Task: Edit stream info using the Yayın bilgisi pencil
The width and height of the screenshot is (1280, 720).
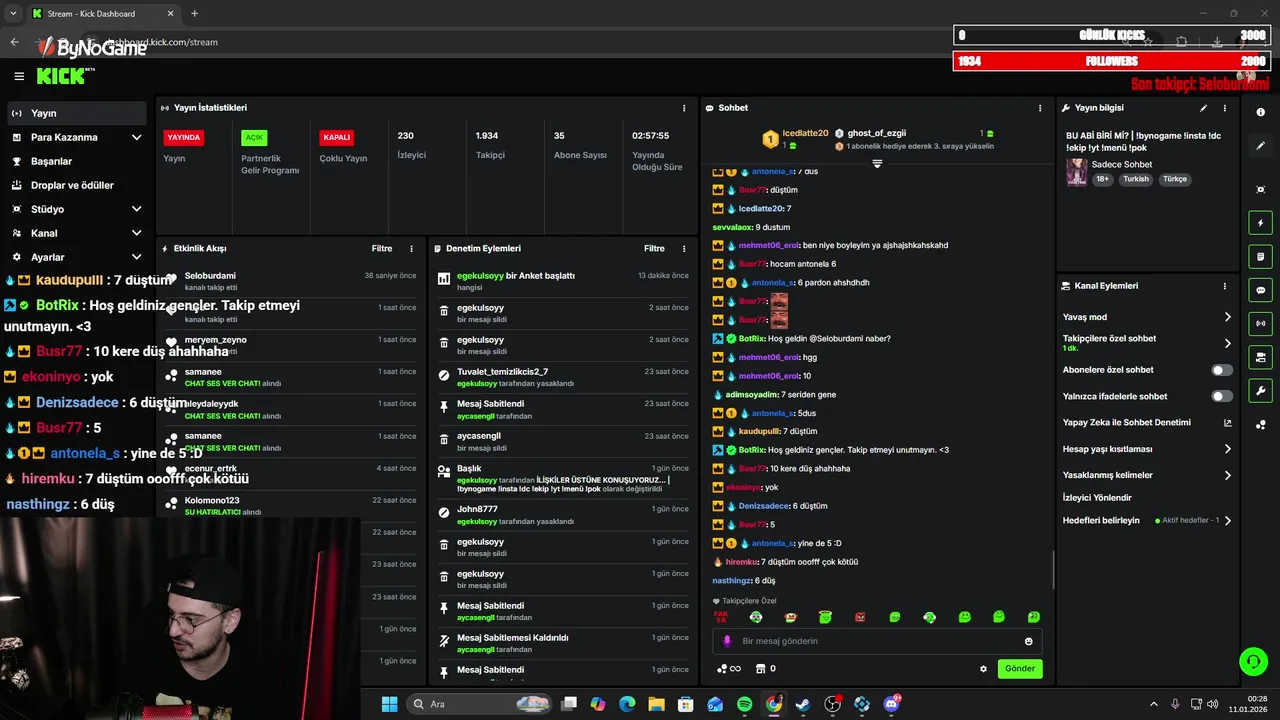Action: click(1204, 108)
